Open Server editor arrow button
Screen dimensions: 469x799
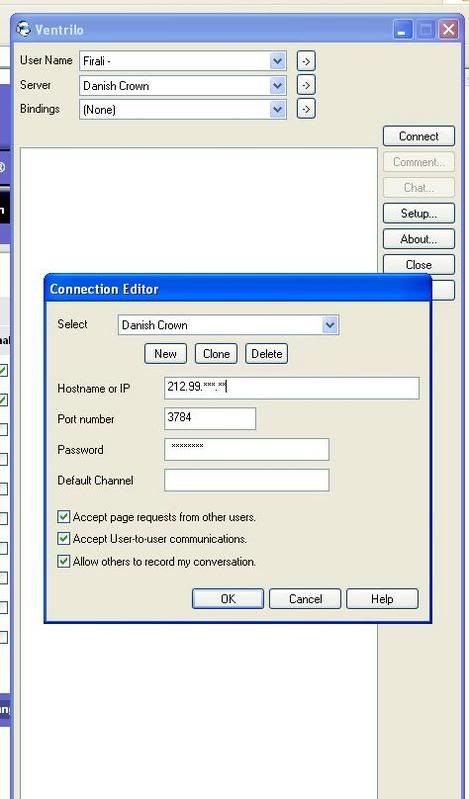[306, 85]
